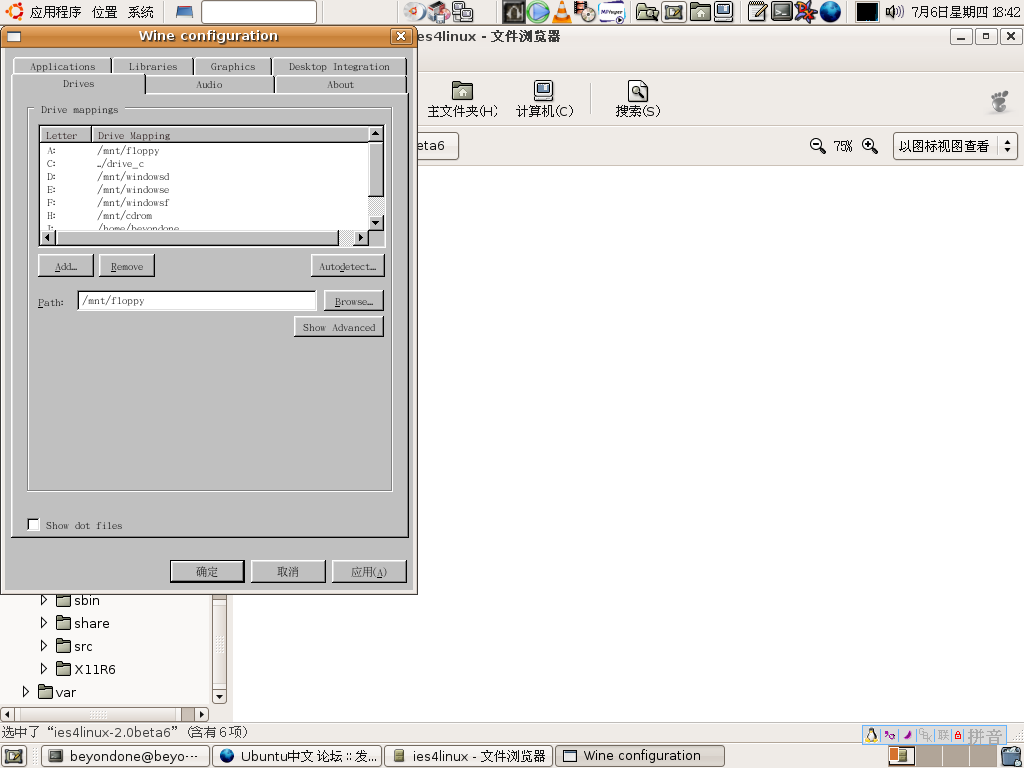Screen dimensions: 1024x768
Task: Open the terminal launcher in the top panel
Action: [781, 12]
